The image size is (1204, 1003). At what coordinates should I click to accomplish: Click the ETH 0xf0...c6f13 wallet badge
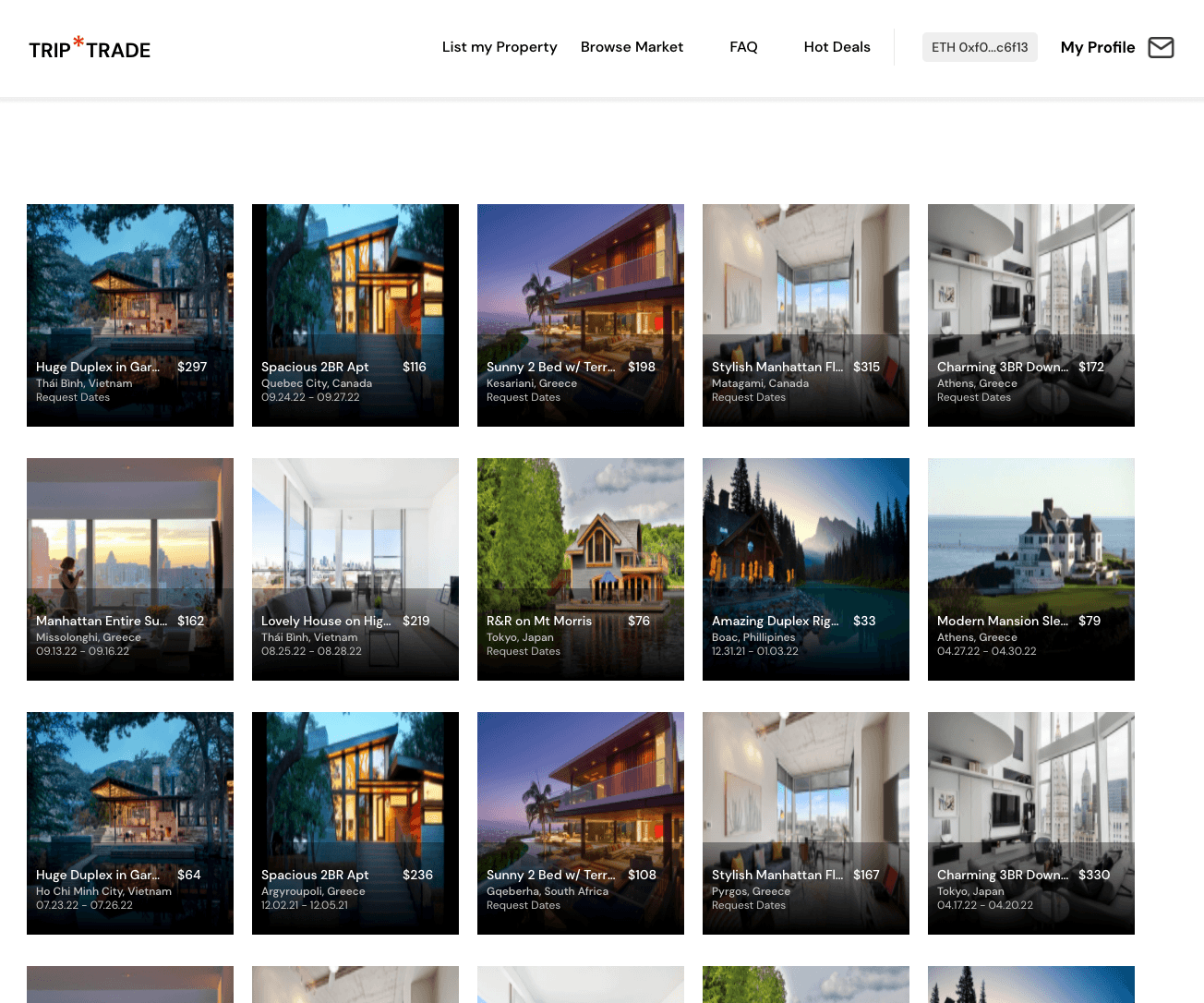(x=980, y=47)
